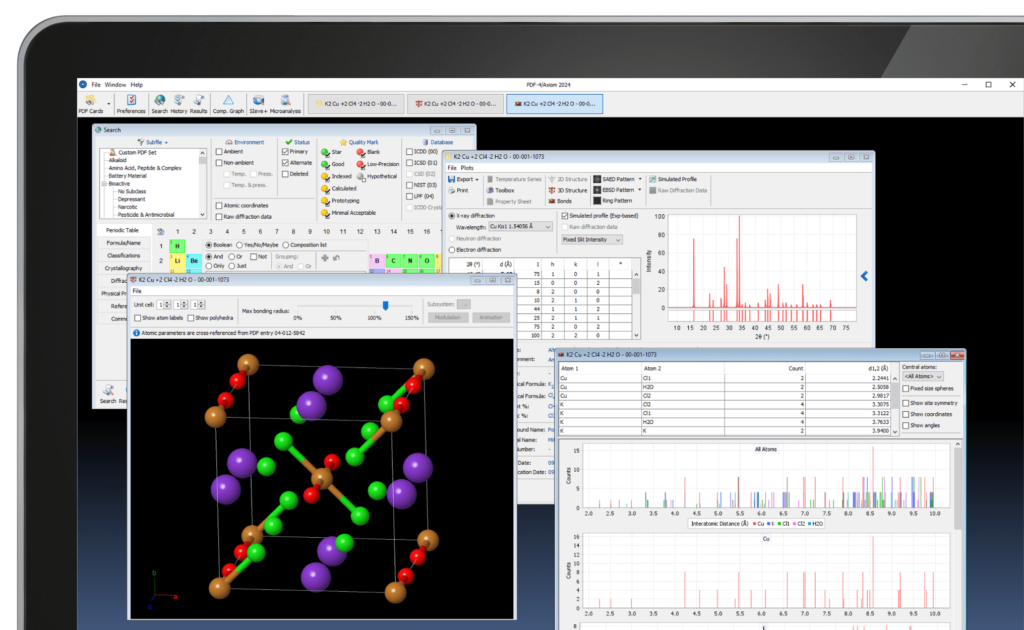This screenshot has height=630, width=1024.
Task: Adjust the Max bonding radius slider
Action: [x=385, y=306]
